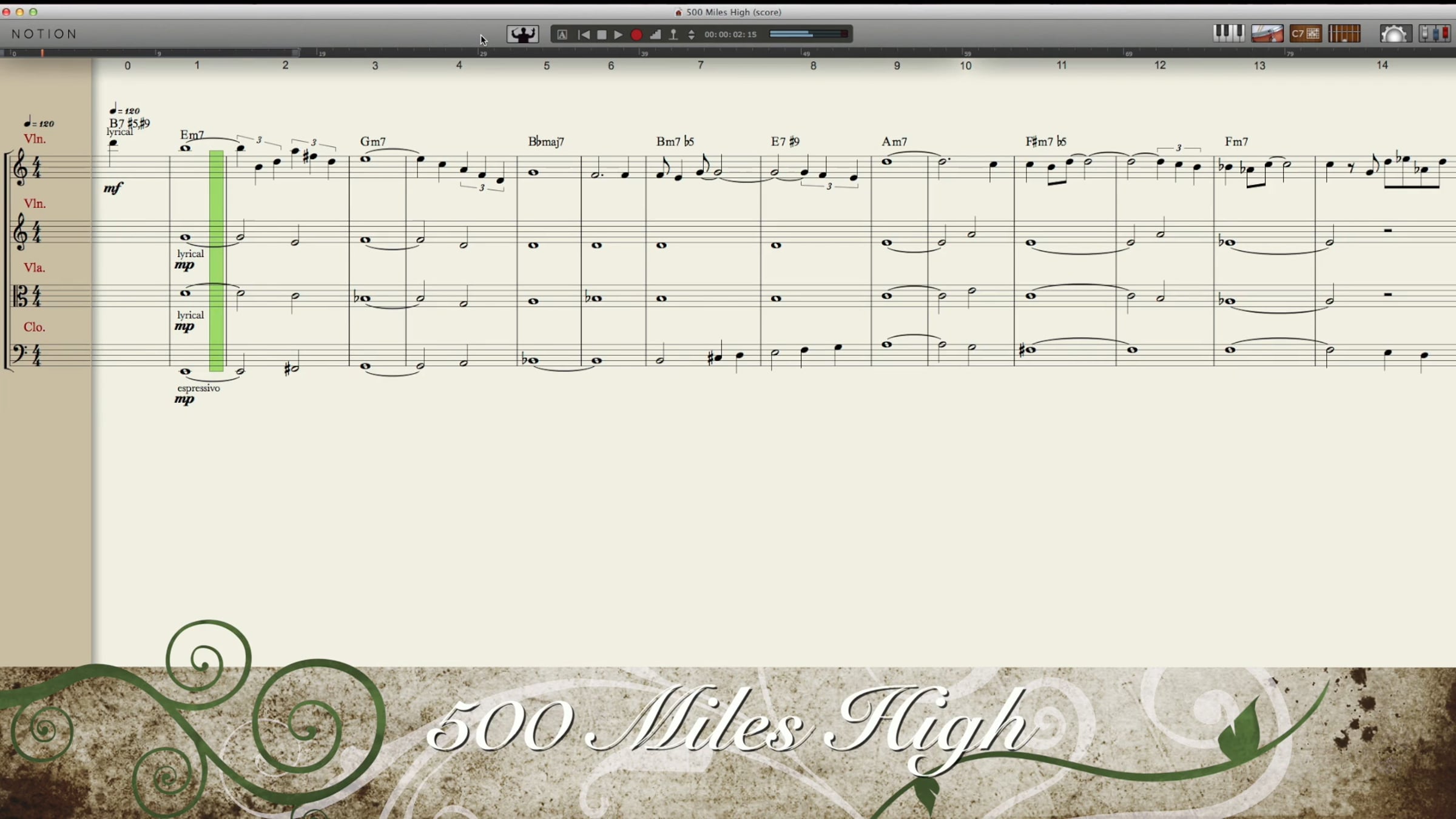Open the drum pad instrument
This screenshot has height=819, width=1456.
1267,33
